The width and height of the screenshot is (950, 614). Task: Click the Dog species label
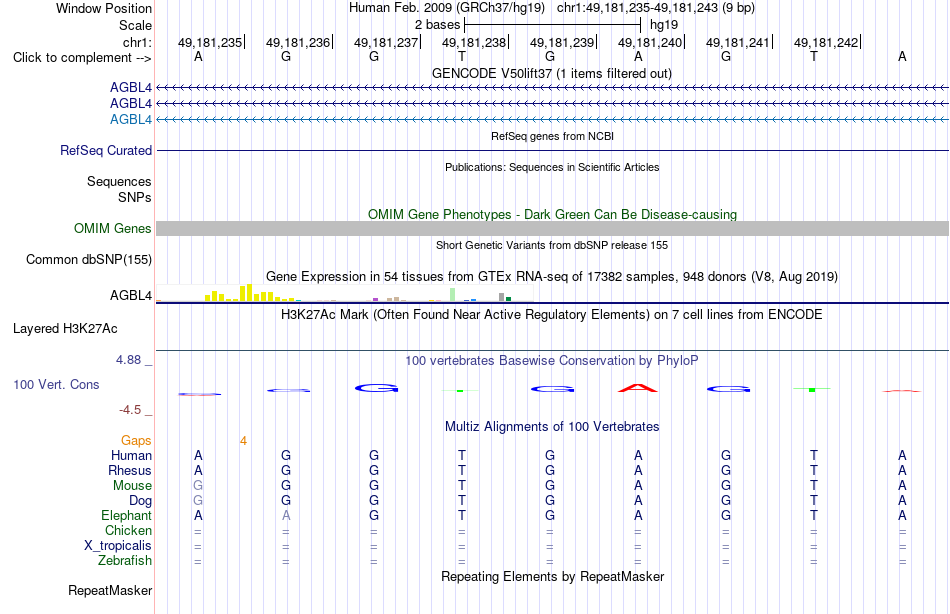click(140, 500)
